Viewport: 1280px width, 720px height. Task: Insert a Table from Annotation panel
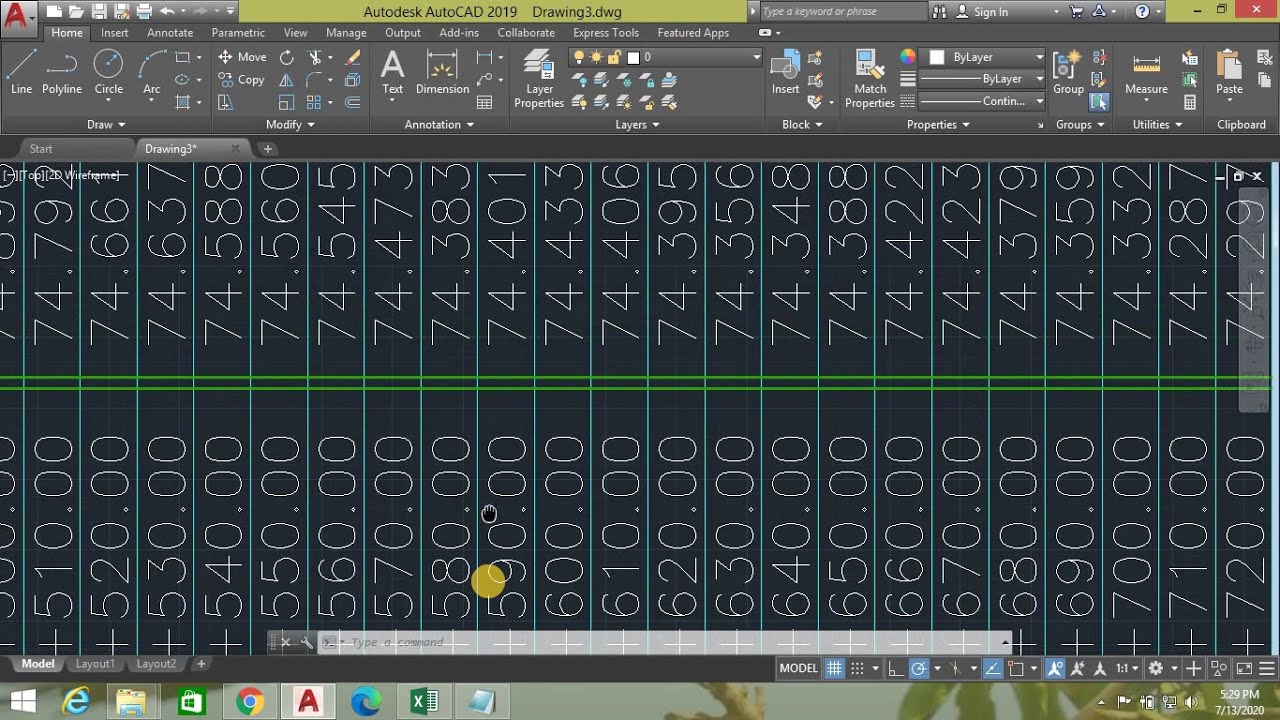(485, 102)
